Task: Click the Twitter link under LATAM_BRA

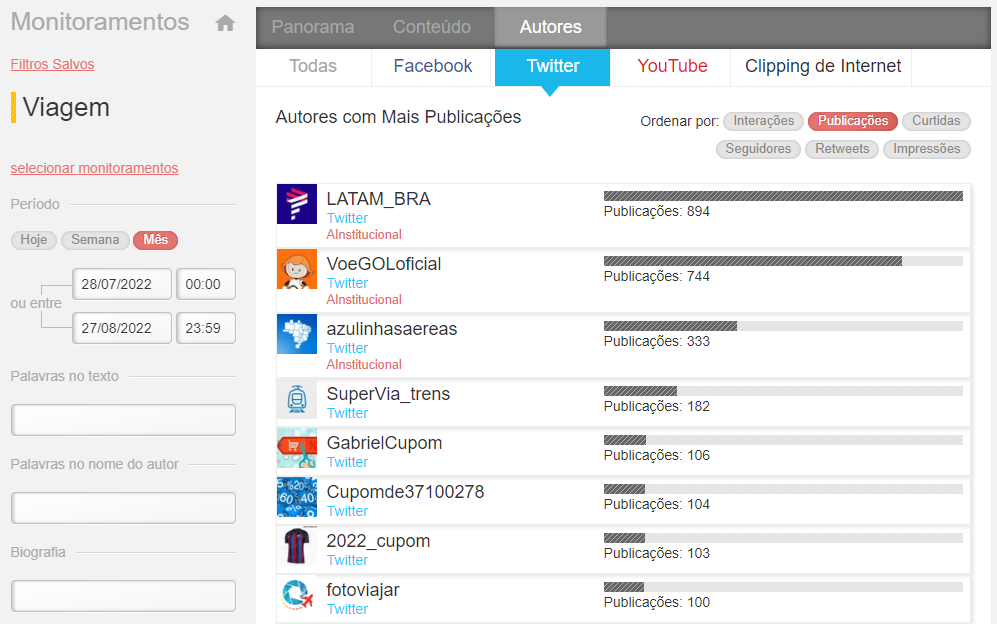Action: [347, 218]
